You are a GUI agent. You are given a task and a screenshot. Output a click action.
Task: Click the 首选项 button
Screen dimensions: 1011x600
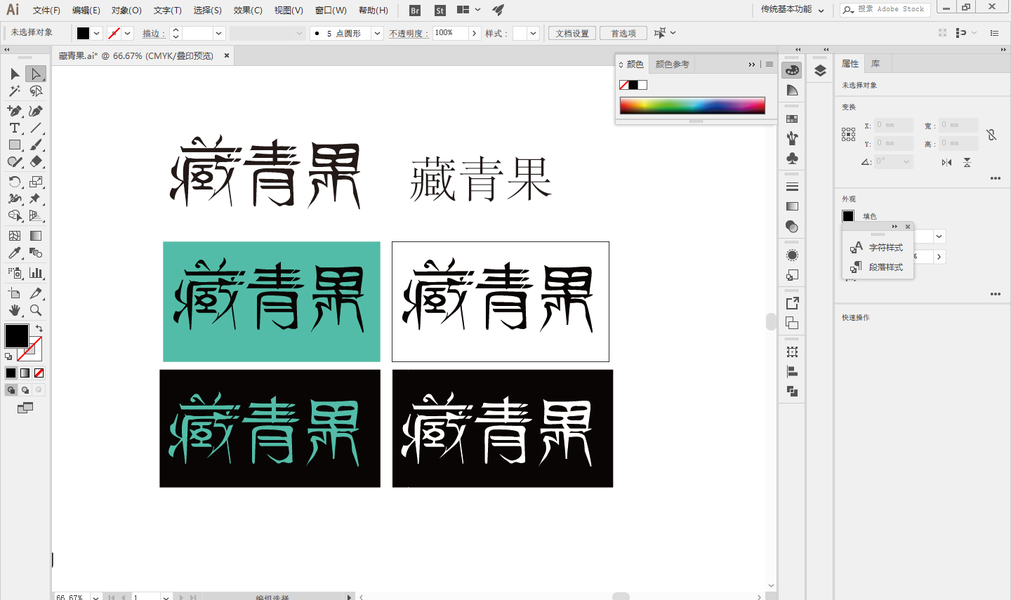pos(623,33)
